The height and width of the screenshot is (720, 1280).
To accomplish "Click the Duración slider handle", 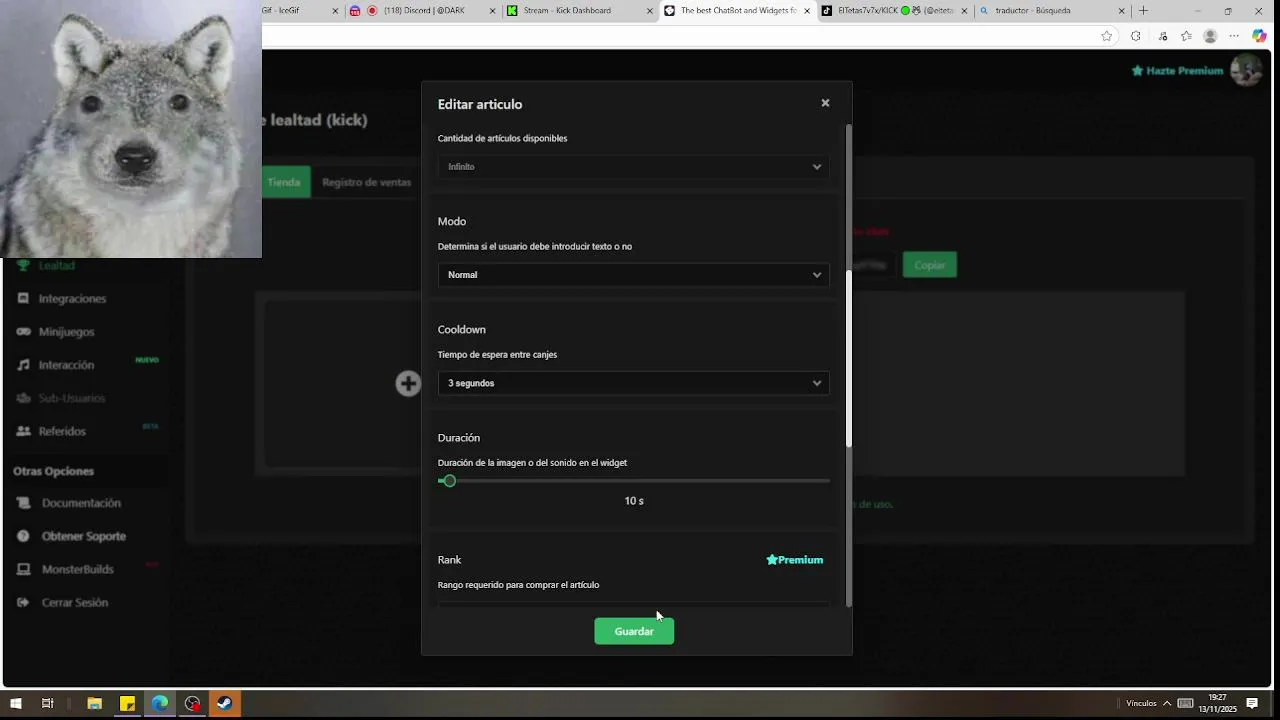I will [449, 481].
